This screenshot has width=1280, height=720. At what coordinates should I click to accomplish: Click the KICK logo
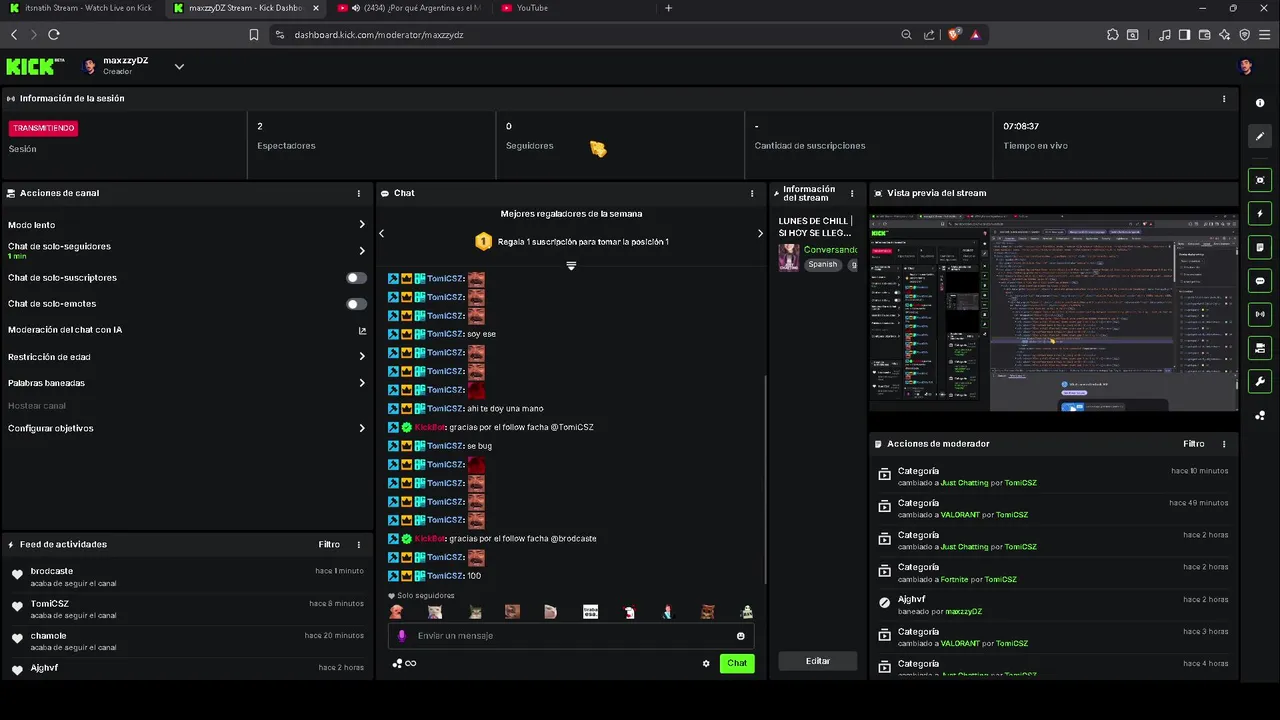[35, 67]
